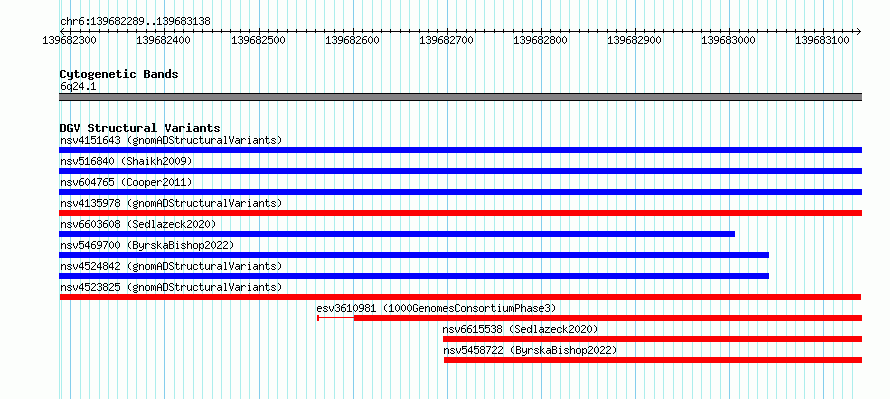This screenshot has height=399, width=890.
Task: Open nsv5458722 (ByrskaBishop2022) label
Action: click(x=530, y=350)
